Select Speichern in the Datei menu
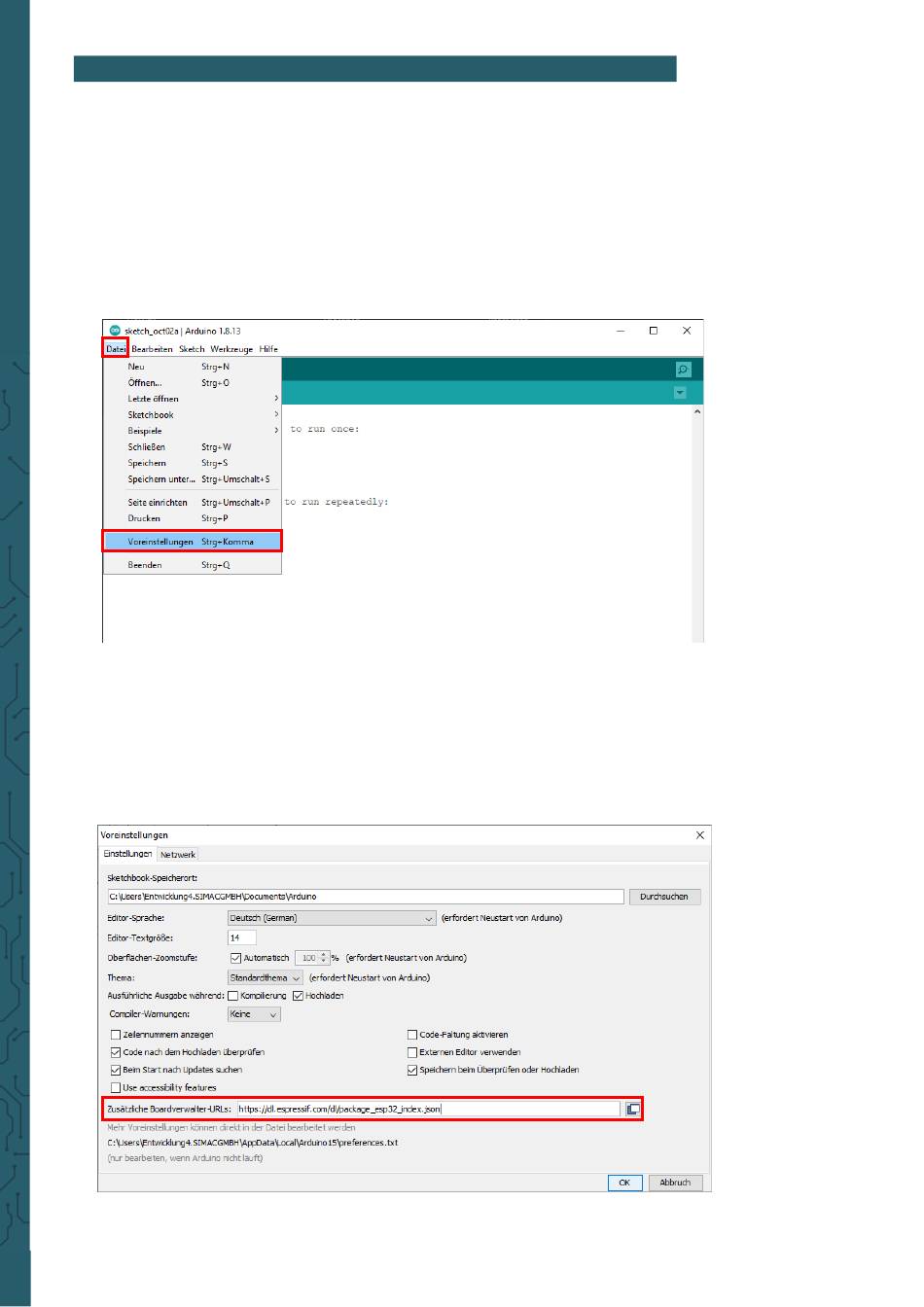This screenshot has width=924, height=1307. pyautogui.click(x=192, y=463)
